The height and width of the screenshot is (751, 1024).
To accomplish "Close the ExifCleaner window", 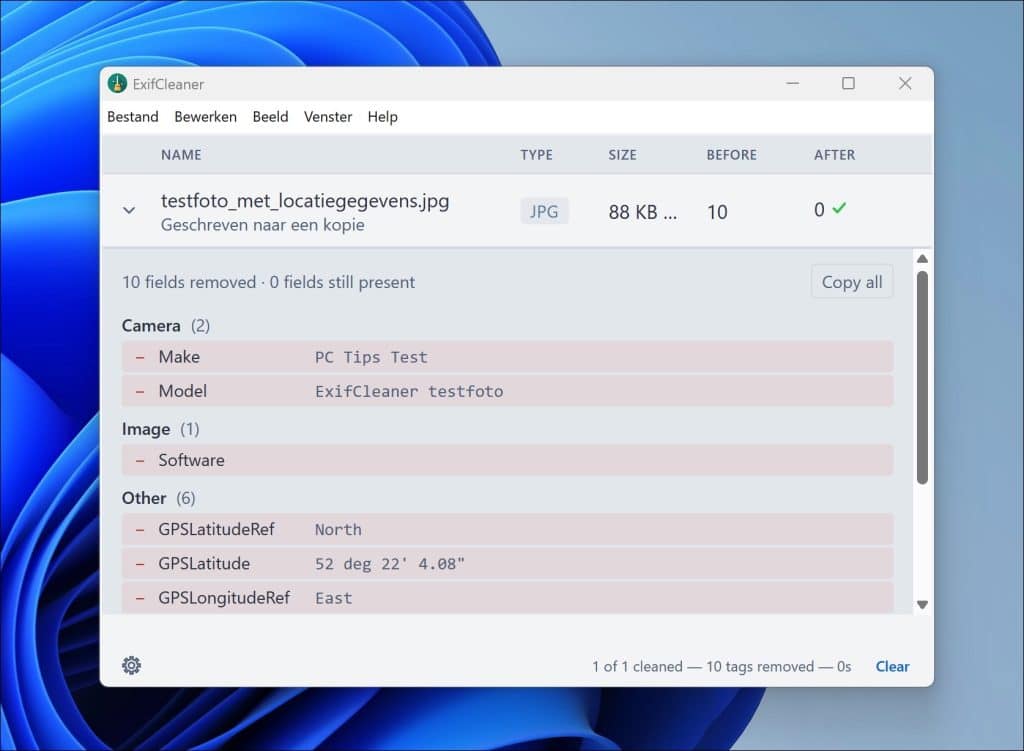I will tap(905, 84).
